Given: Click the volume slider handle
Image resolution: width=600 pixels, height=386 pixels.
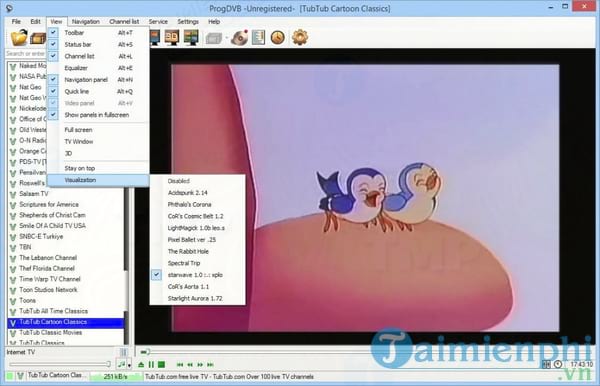Looking at the screenshot, I should click(108, 364).
